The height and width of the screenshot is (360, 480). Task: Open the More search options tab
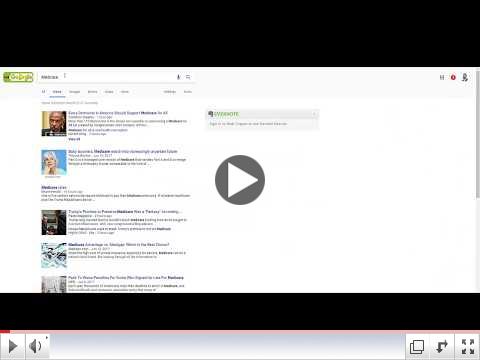pos(124,92)
